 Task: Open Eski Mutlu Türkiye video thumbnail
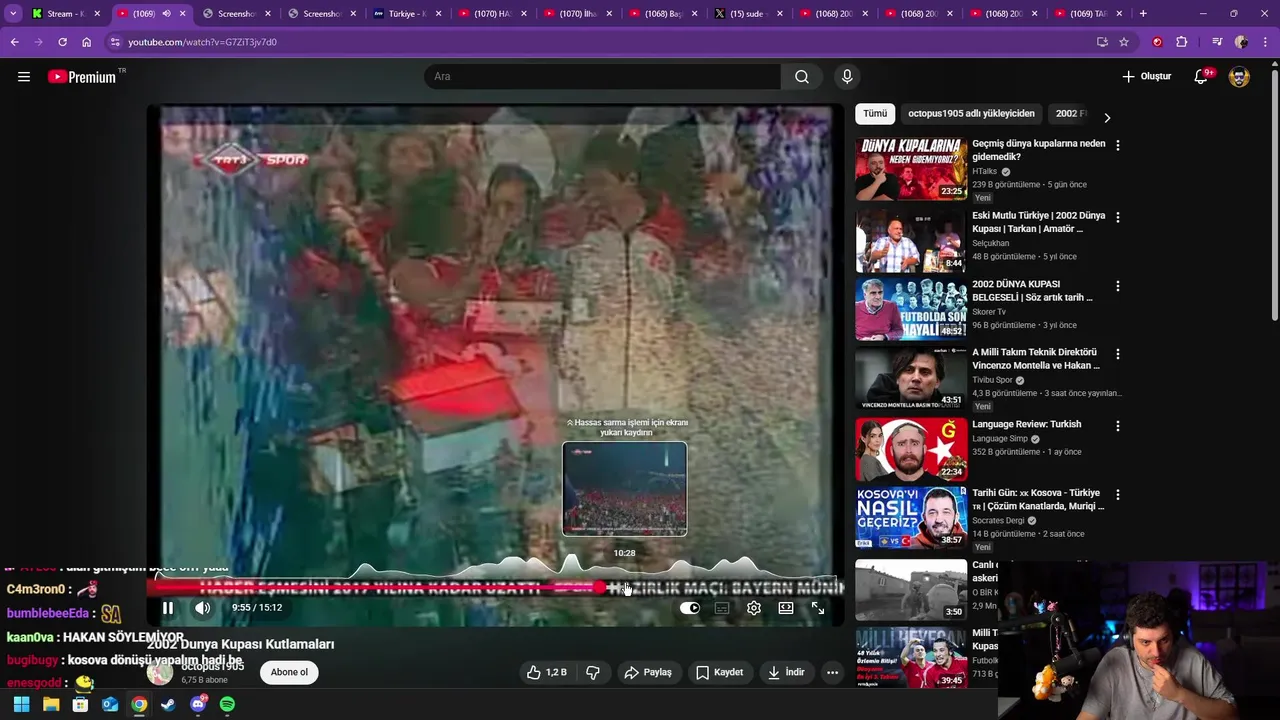coord(911,240)
